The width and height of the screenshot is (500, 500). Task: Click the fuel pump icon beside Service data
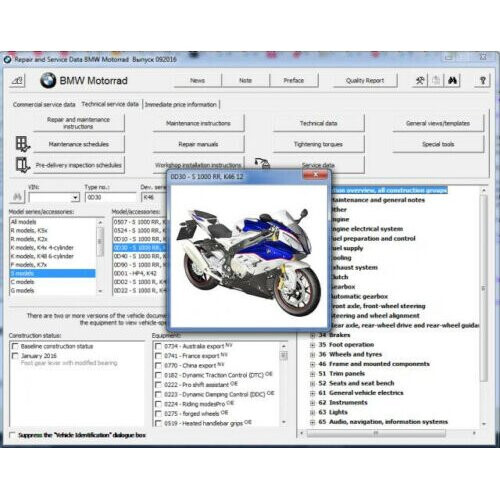pos(262,163)
